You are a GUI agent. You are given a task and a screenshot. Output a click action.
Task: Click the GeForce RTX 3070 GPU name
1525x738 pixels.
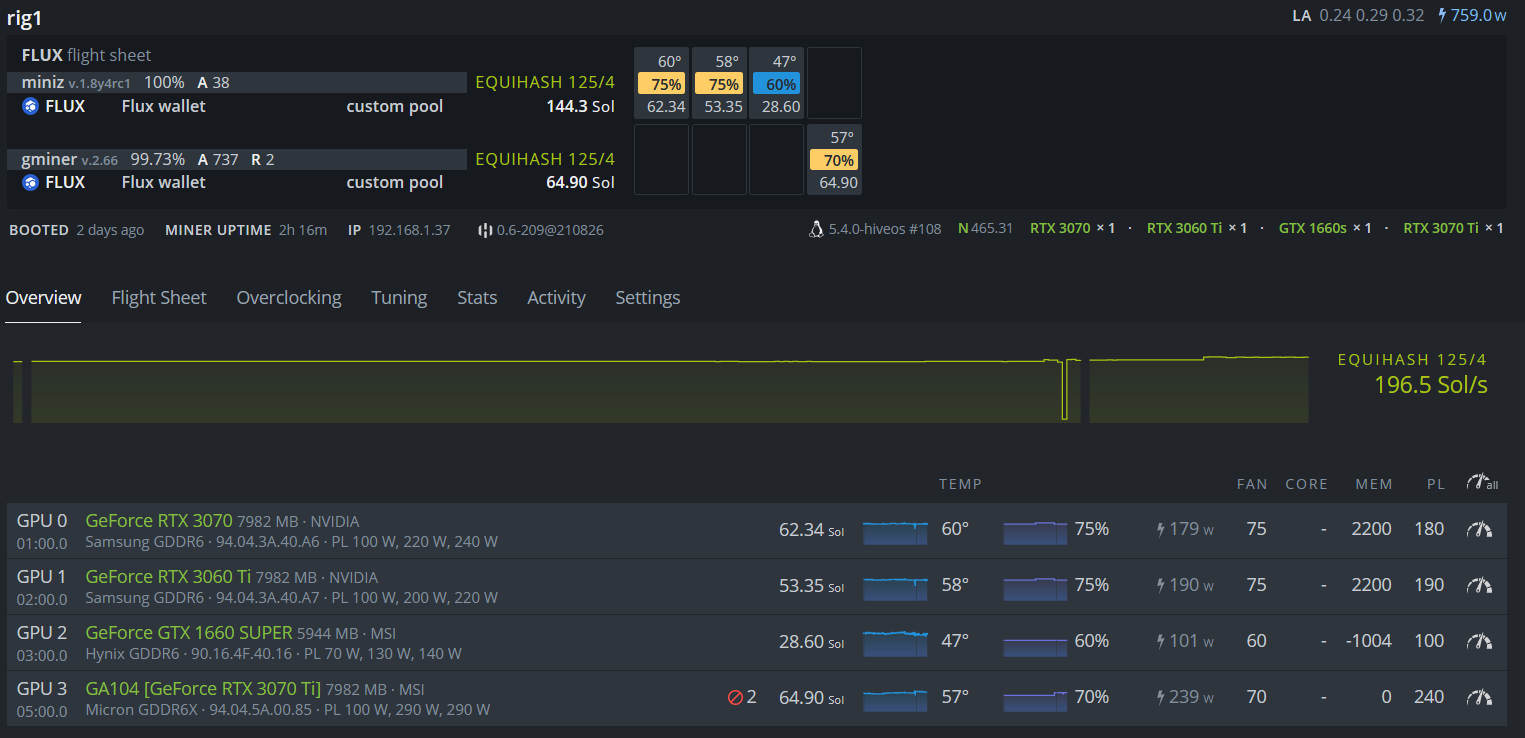[159, 521]
